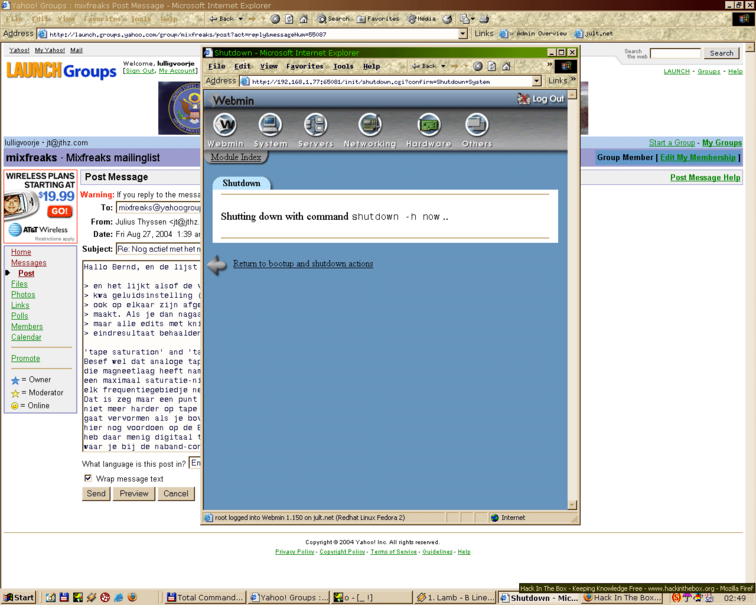This screenshot has width=756, height=605.
Task: Click the Start button
Action: pyautogui.click(x=19, y=597)
